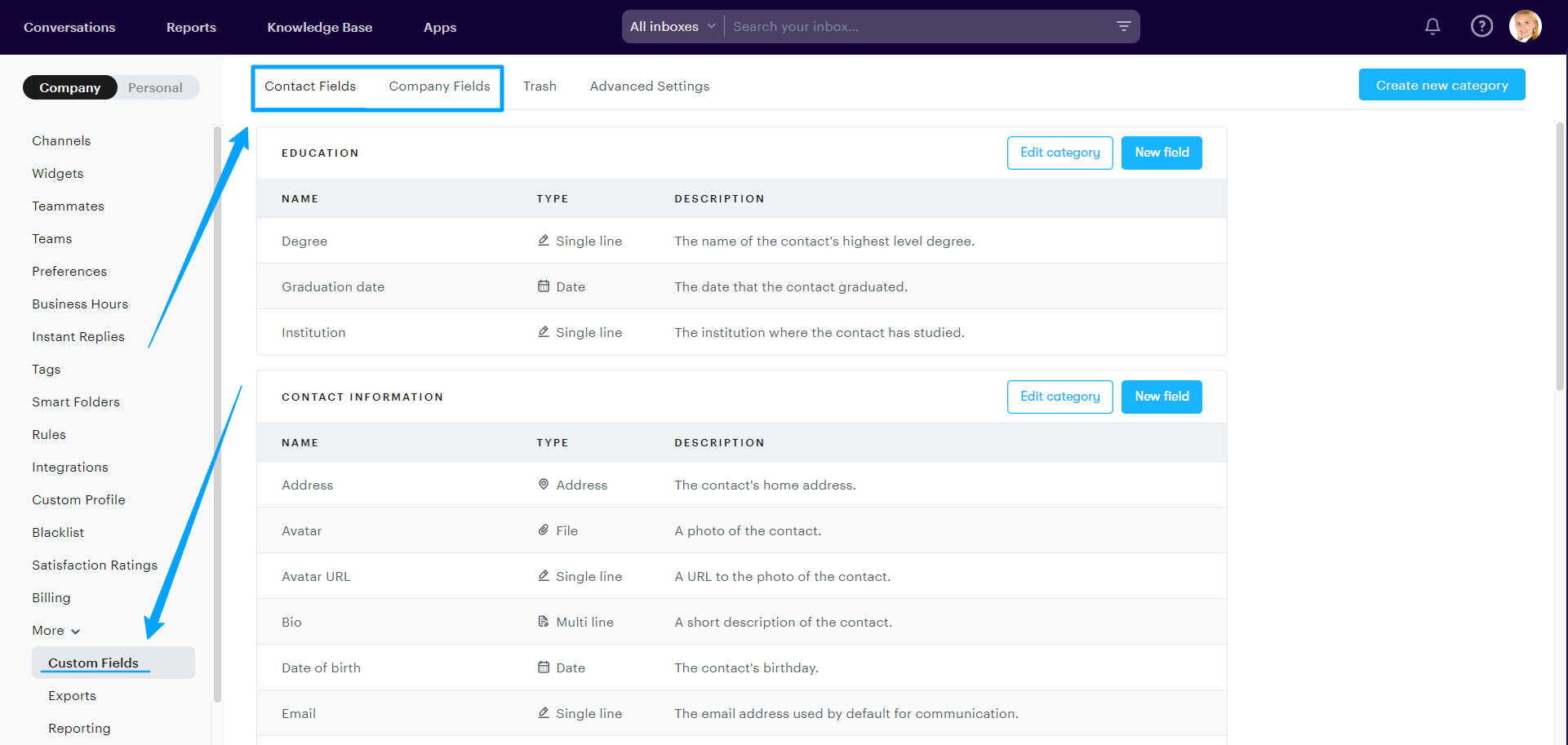Image resolution: width=1568 pixels, height=745 pixels.
Task: Select the Contact Fields tab
Action: [x=310, y=86]
